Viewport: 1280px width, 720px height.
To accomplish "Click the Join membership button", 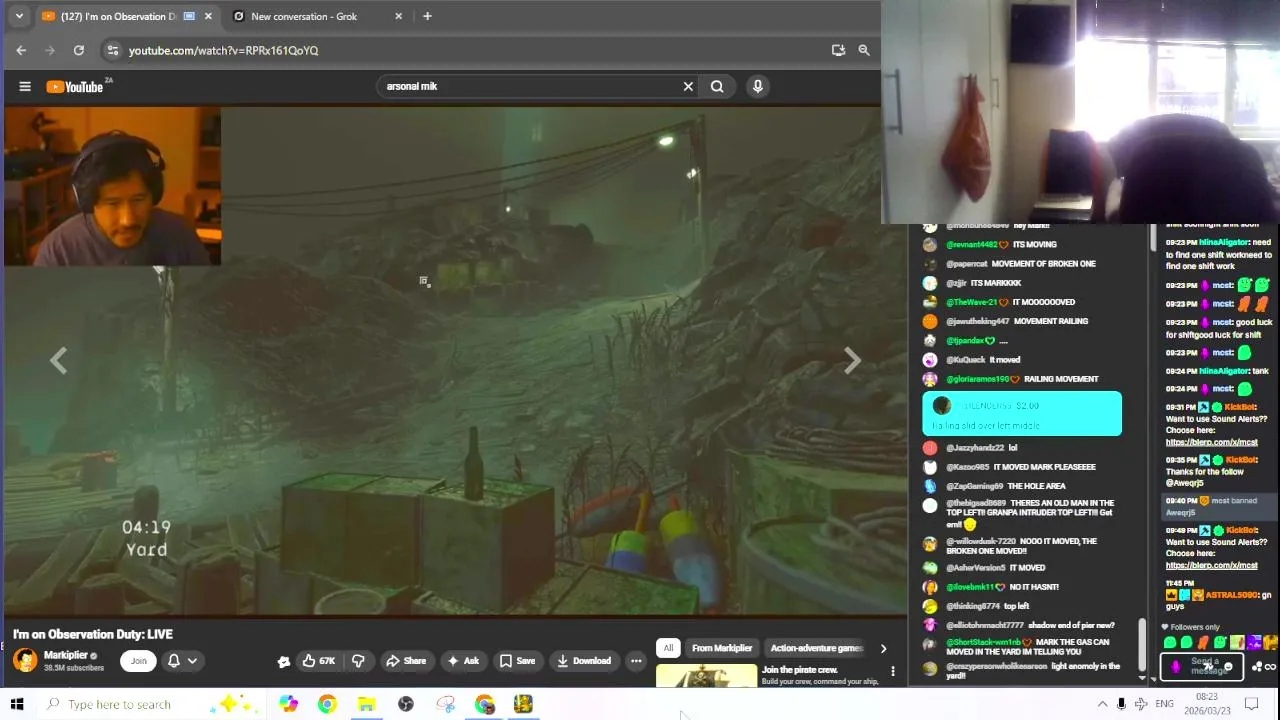I will click(x=139, y=661).
